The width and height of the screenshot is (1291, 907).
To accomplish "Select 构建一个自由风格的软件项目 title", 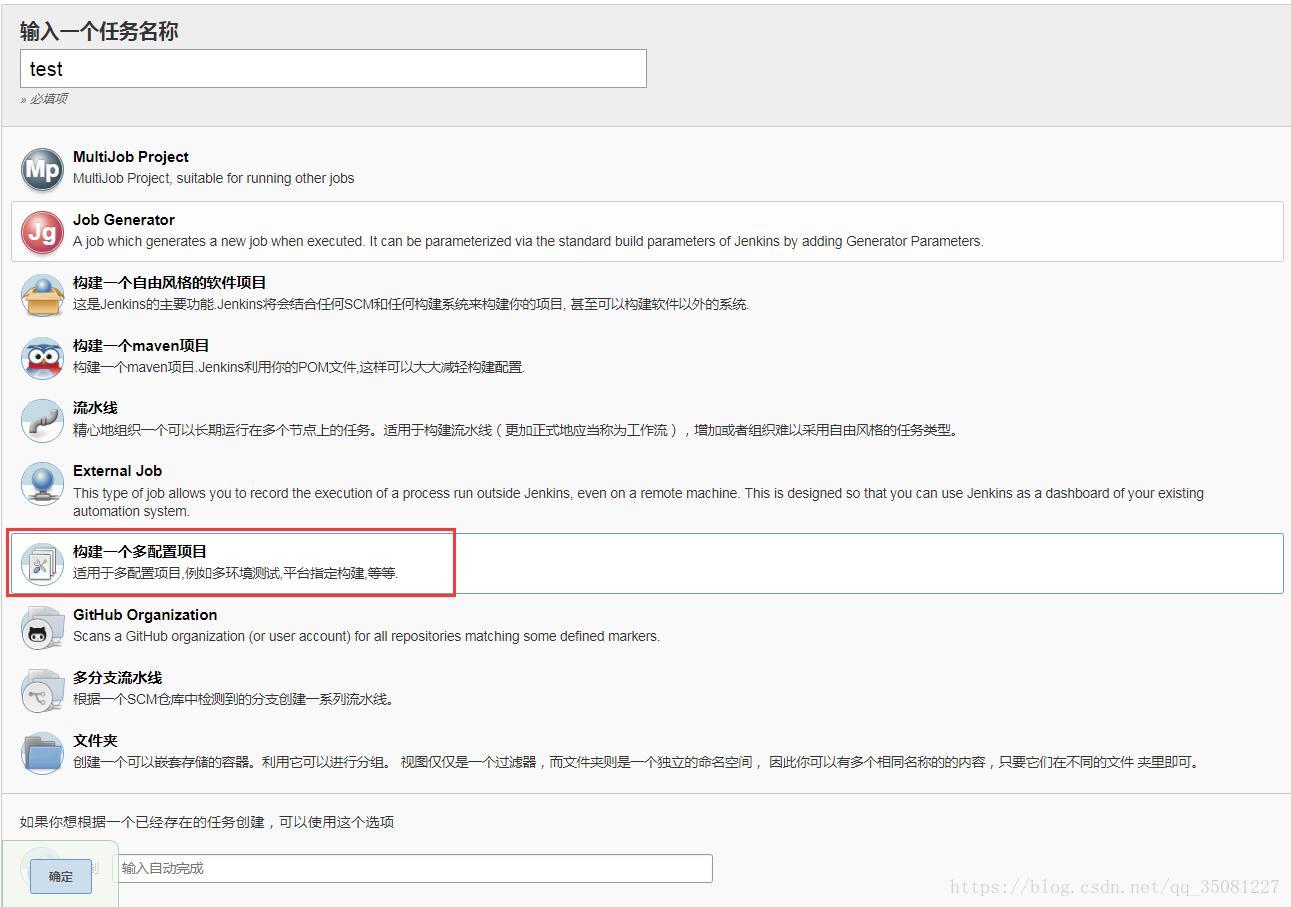I will point(170,283).
